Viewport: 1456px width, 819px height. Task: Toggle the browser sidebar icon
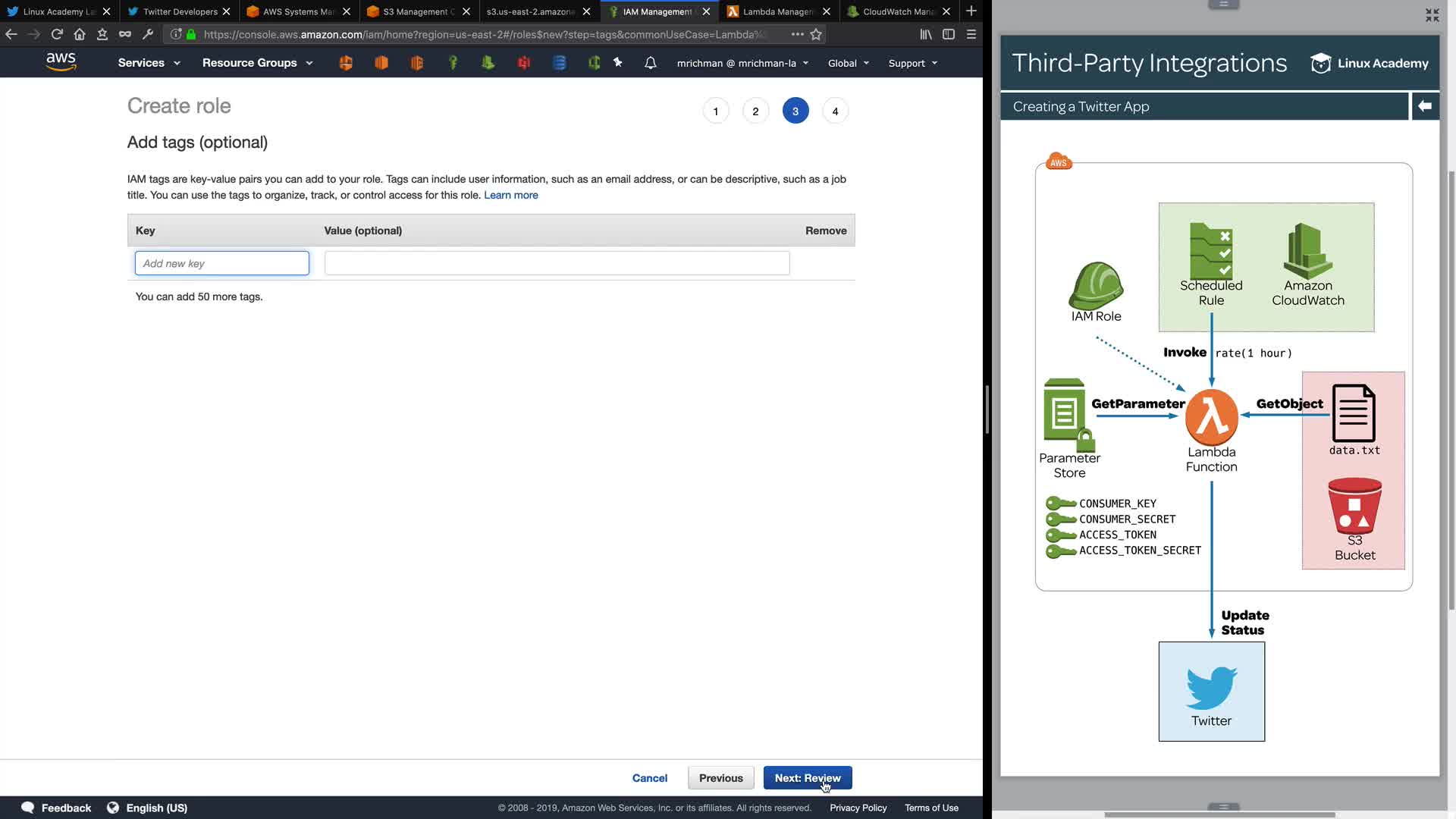948,34
